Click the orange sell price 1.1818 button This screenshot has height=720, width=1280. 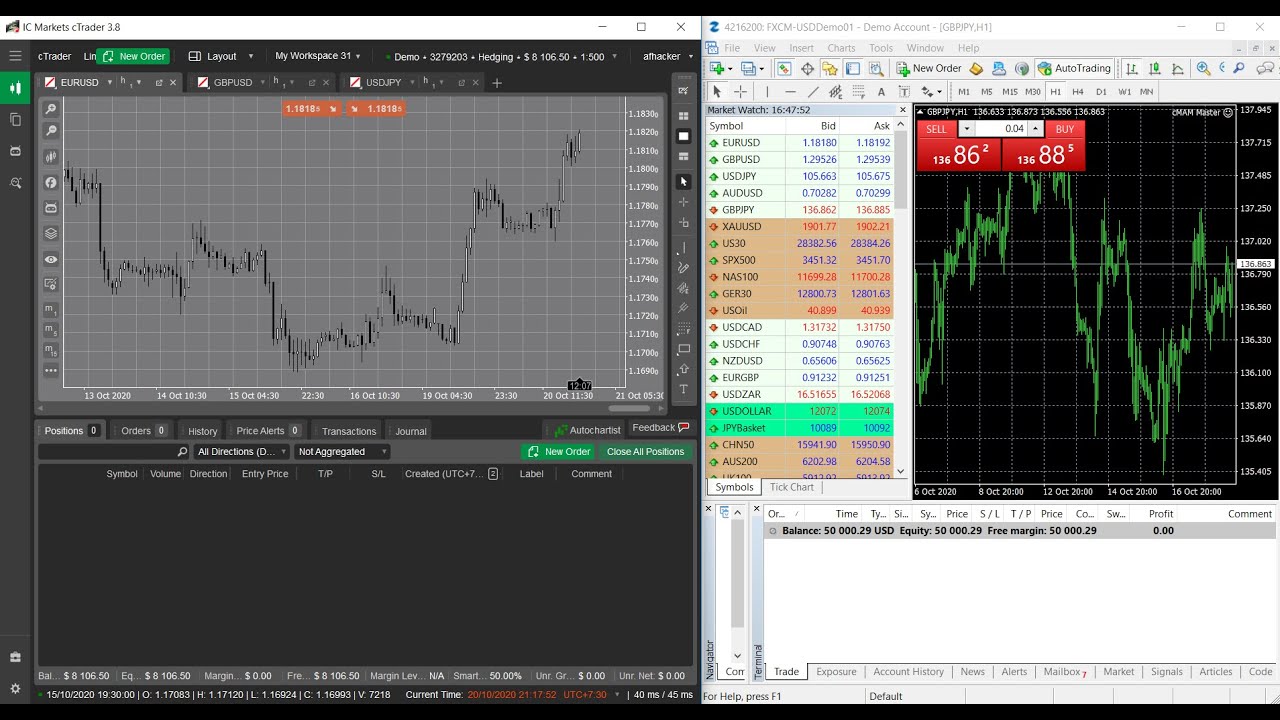tap(312, 109)
